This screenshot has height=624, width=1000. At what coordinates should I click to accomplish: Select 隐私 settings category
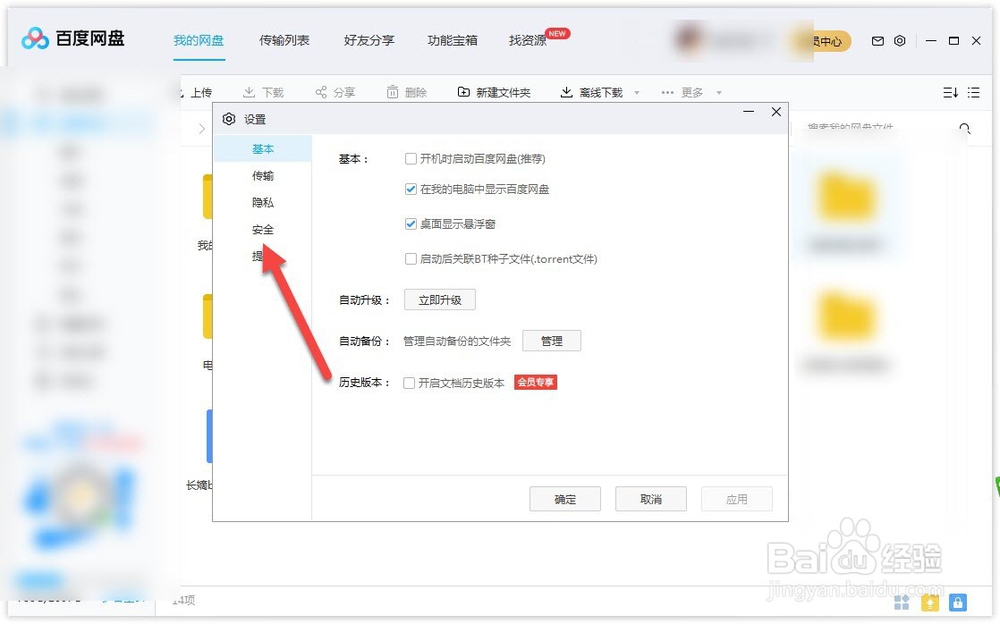[x=263, y=202]
